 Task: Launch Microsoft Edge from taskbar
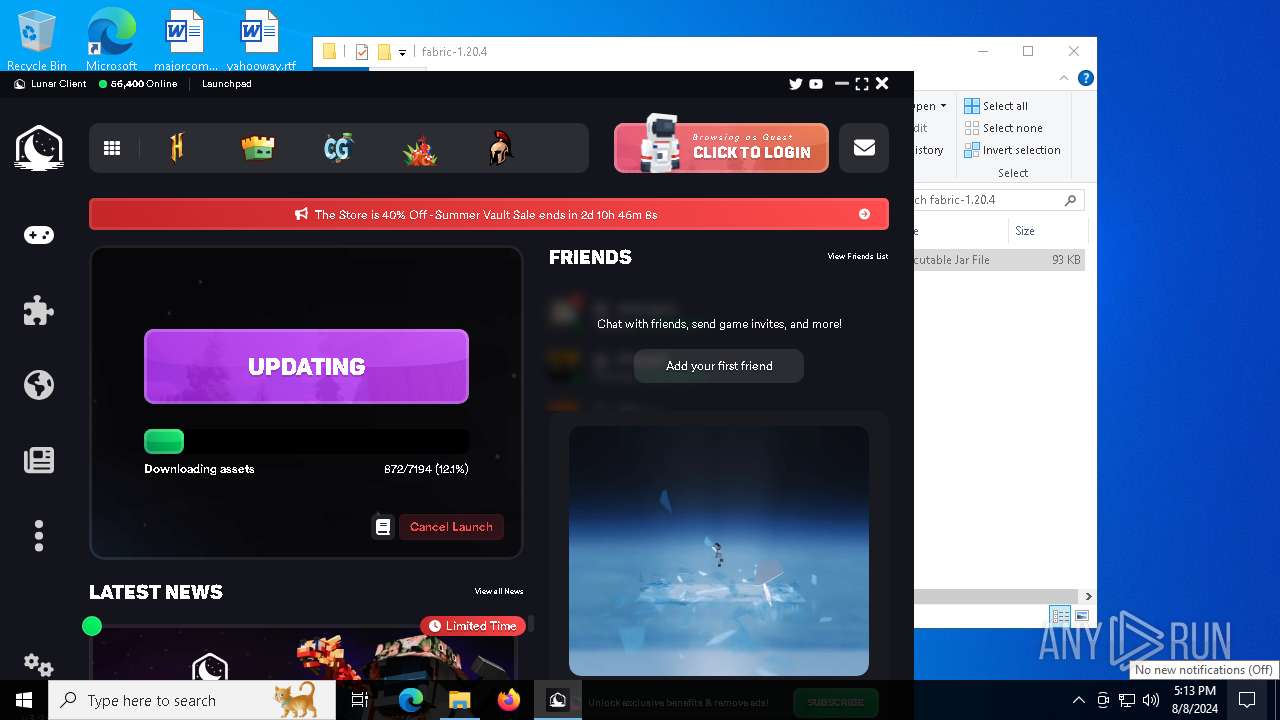[411, 700]
